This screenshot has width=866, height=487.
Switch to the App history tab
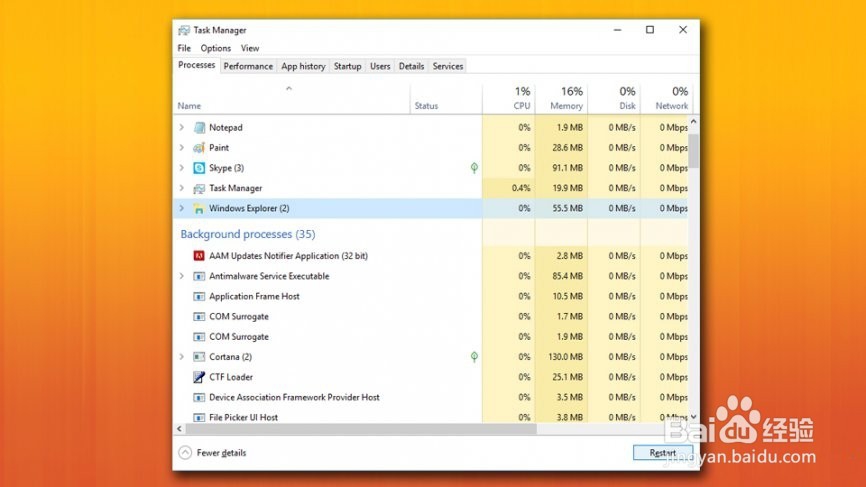pyautogui.click(x=303, y=66)
